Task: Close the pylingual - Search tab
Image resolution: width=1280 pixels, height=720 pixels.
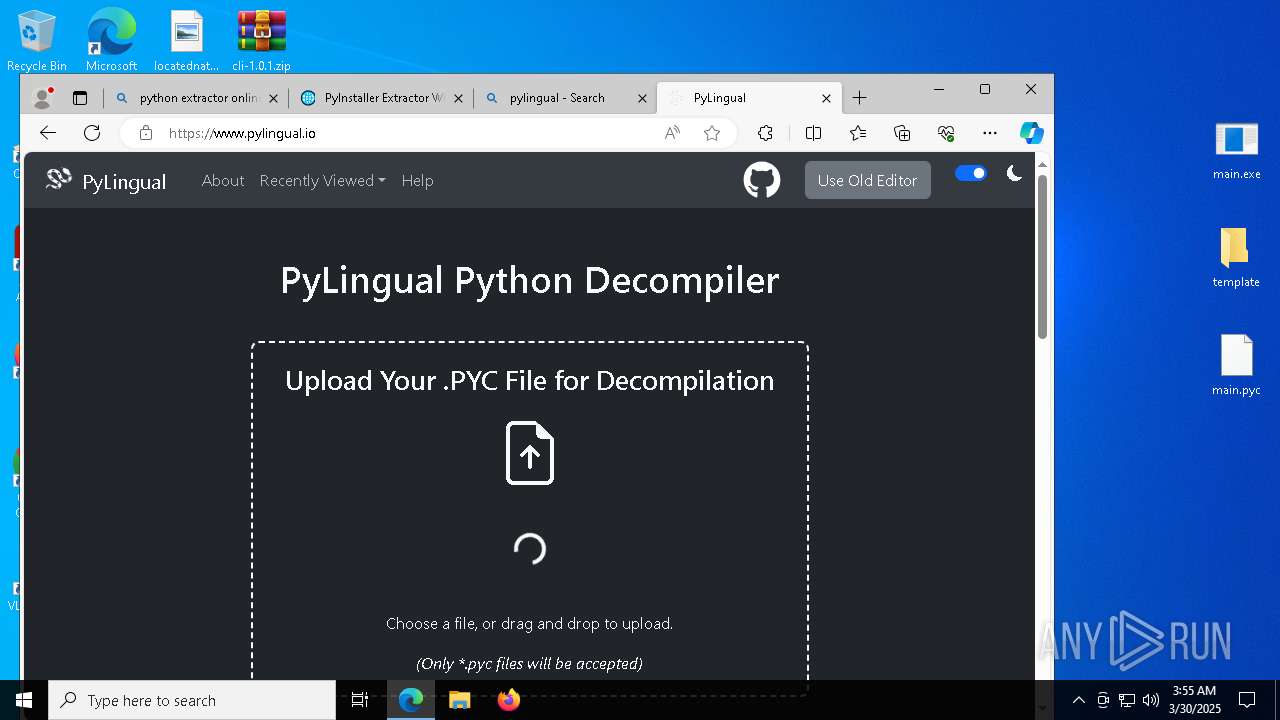Action: 642,98
